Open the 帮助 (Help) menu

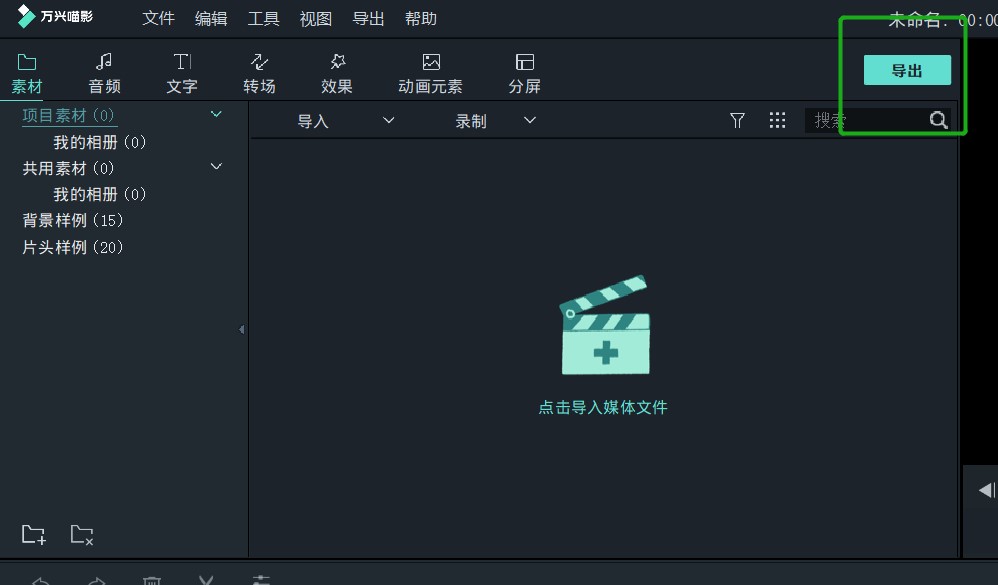coord(421,18)
